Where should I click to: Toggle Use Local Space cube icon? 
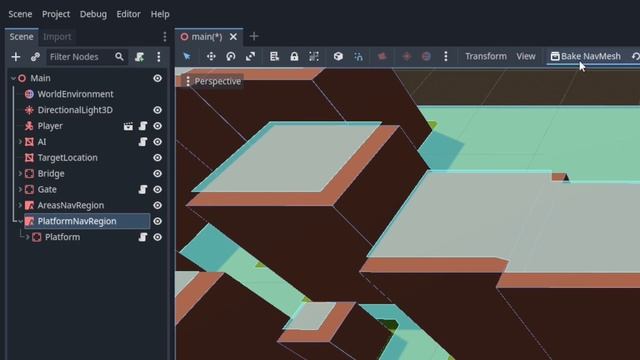[338, 56]
